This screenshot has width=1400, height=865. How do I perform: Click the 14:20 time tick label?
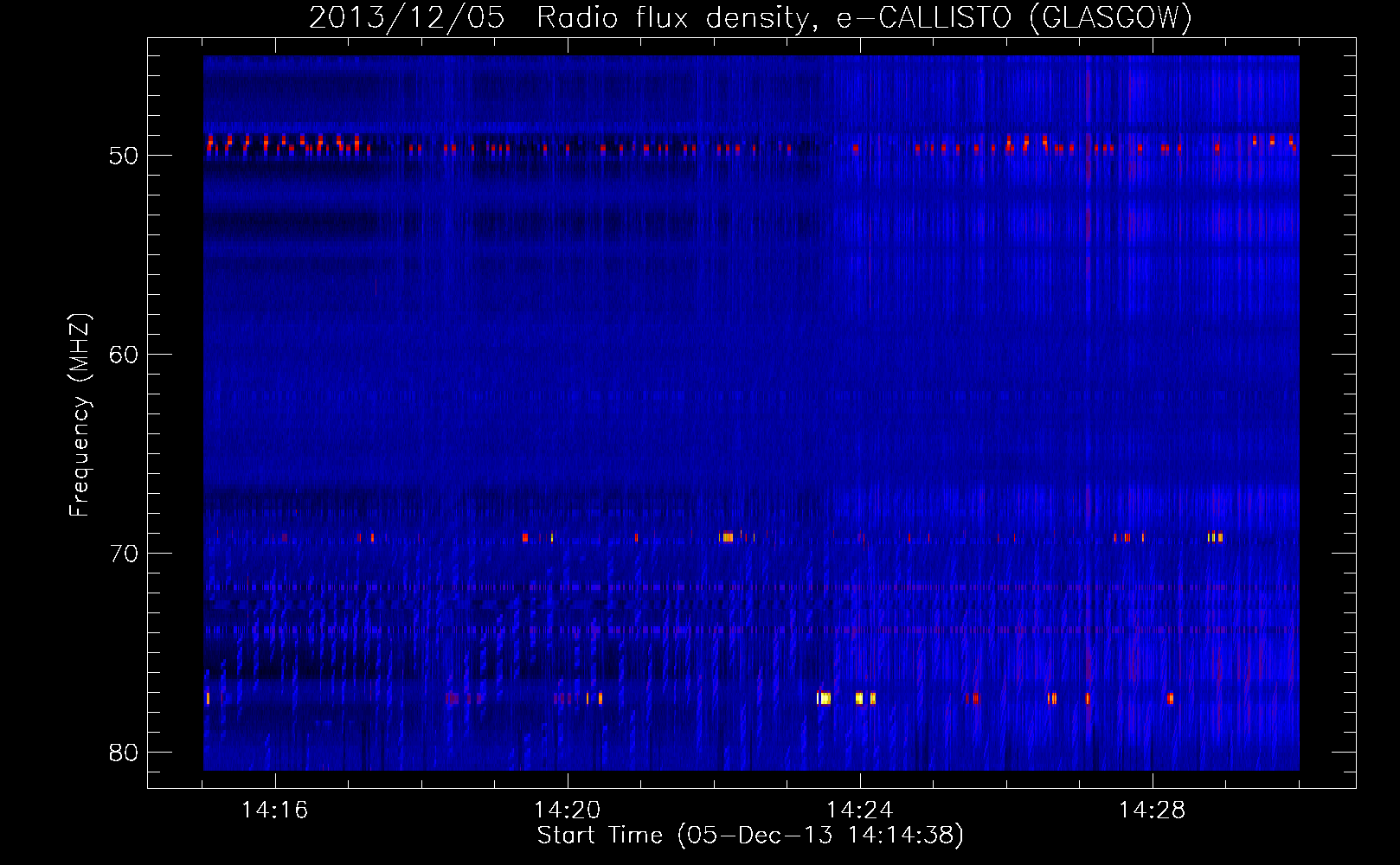coord(567,811)
